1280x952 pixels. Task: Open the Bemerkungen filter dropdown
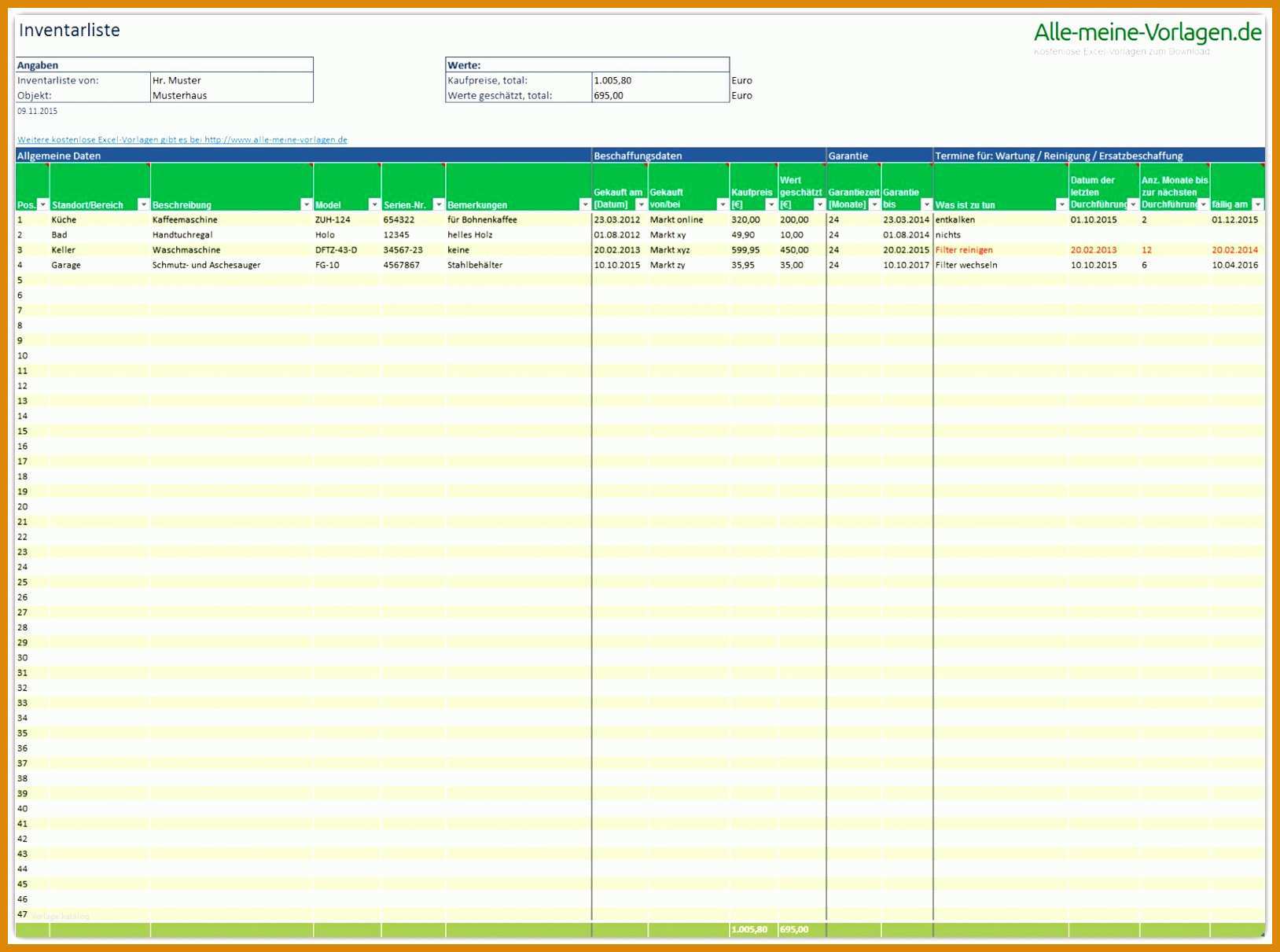pyautogui.click(x=584, y=204)
